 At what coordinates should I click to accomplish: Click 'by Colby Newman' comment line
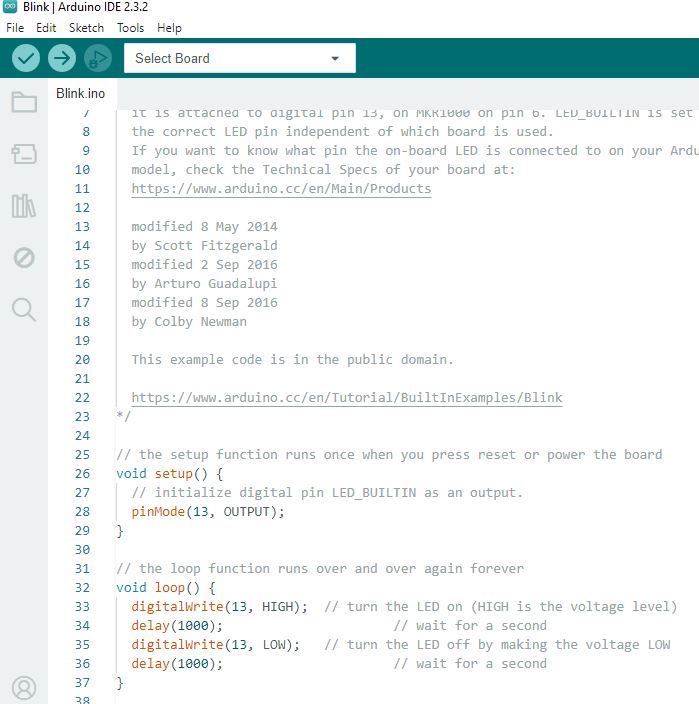coord(189,321)
